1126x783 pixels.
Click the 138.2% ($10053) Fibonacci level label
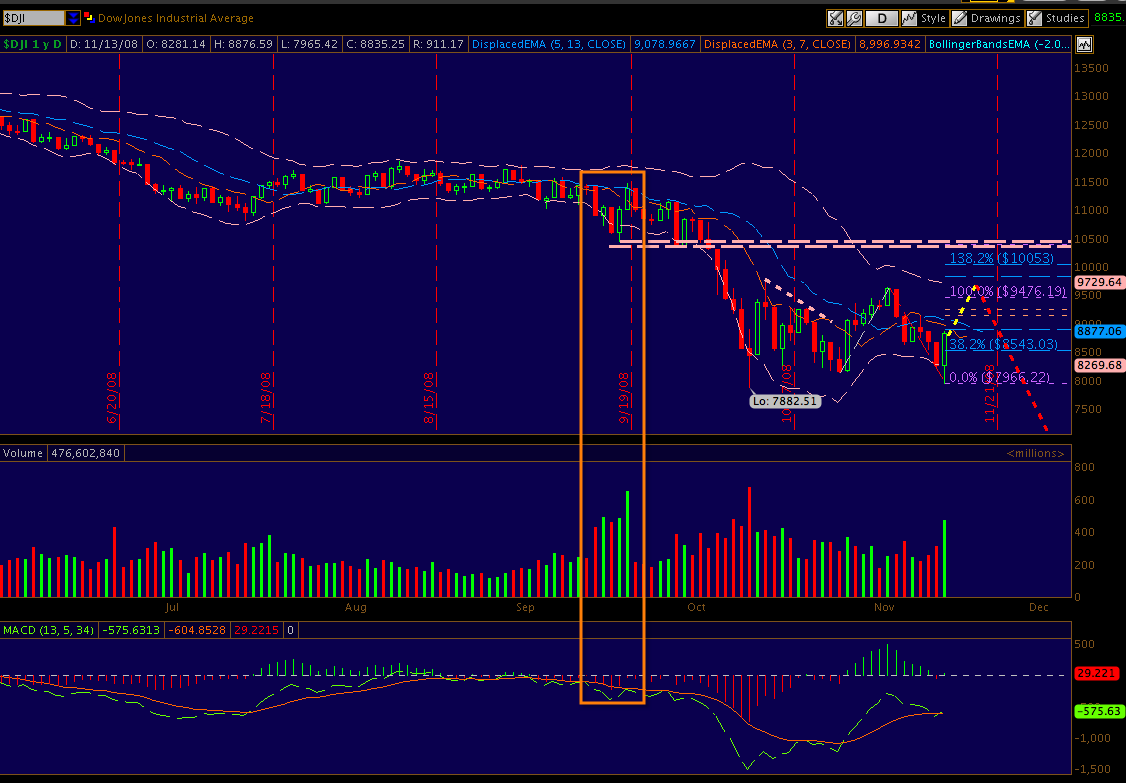1002,258
